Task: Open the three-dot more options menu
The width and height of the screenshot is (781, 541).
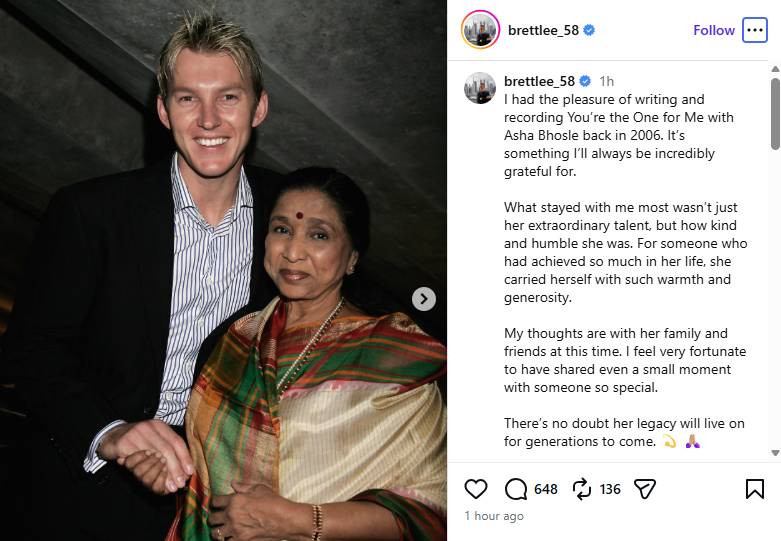Action: (x=755, y=30)
